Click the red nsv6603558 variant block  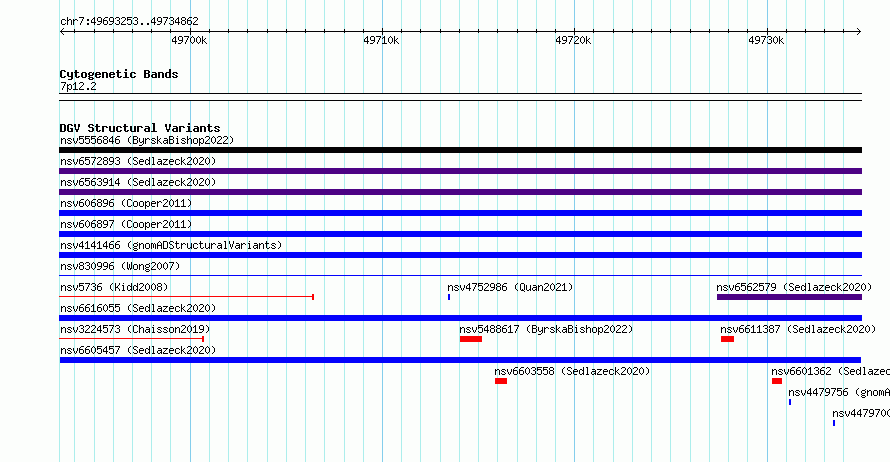coord(501,381)
